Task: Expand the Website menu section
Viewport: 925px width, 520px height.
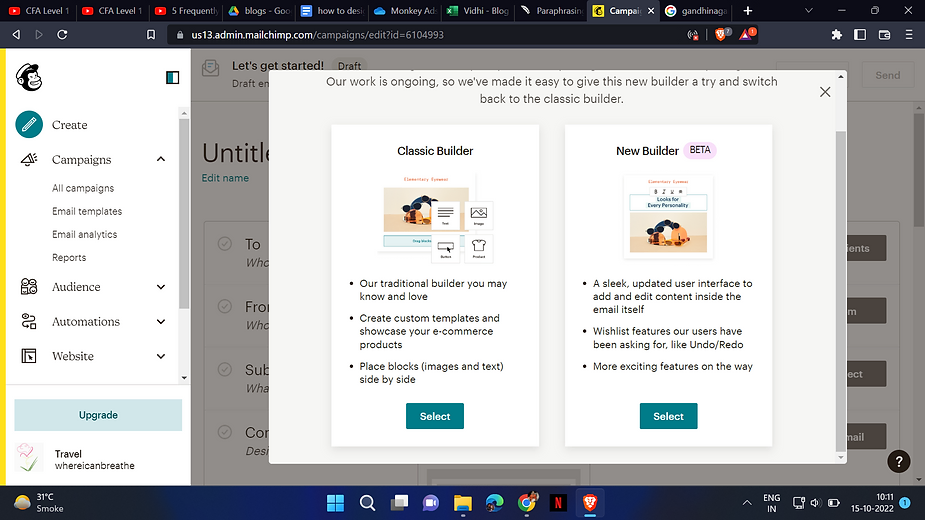Action: pos(161,356)
